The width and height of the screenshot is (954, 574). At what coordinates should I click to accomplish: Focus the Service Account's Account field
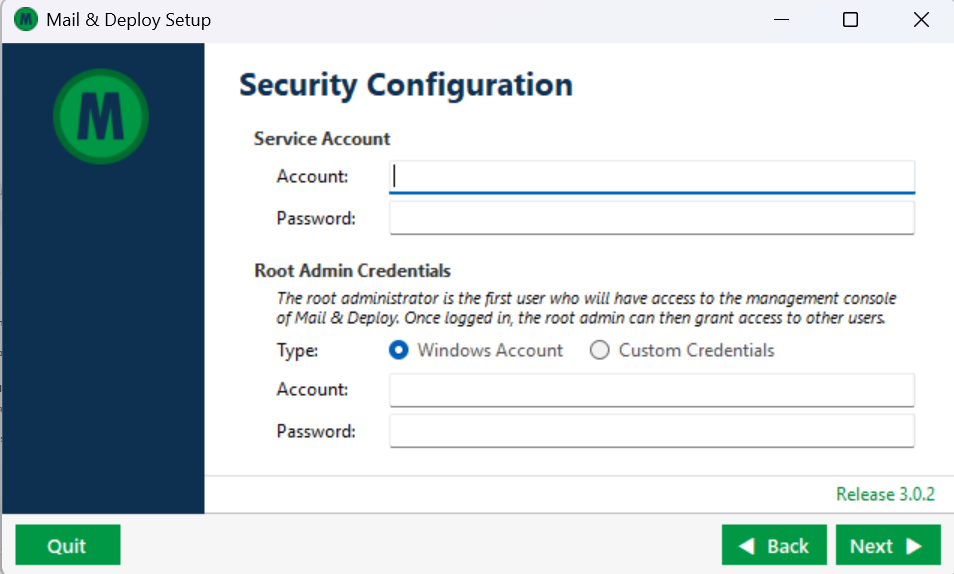(652, 176)
